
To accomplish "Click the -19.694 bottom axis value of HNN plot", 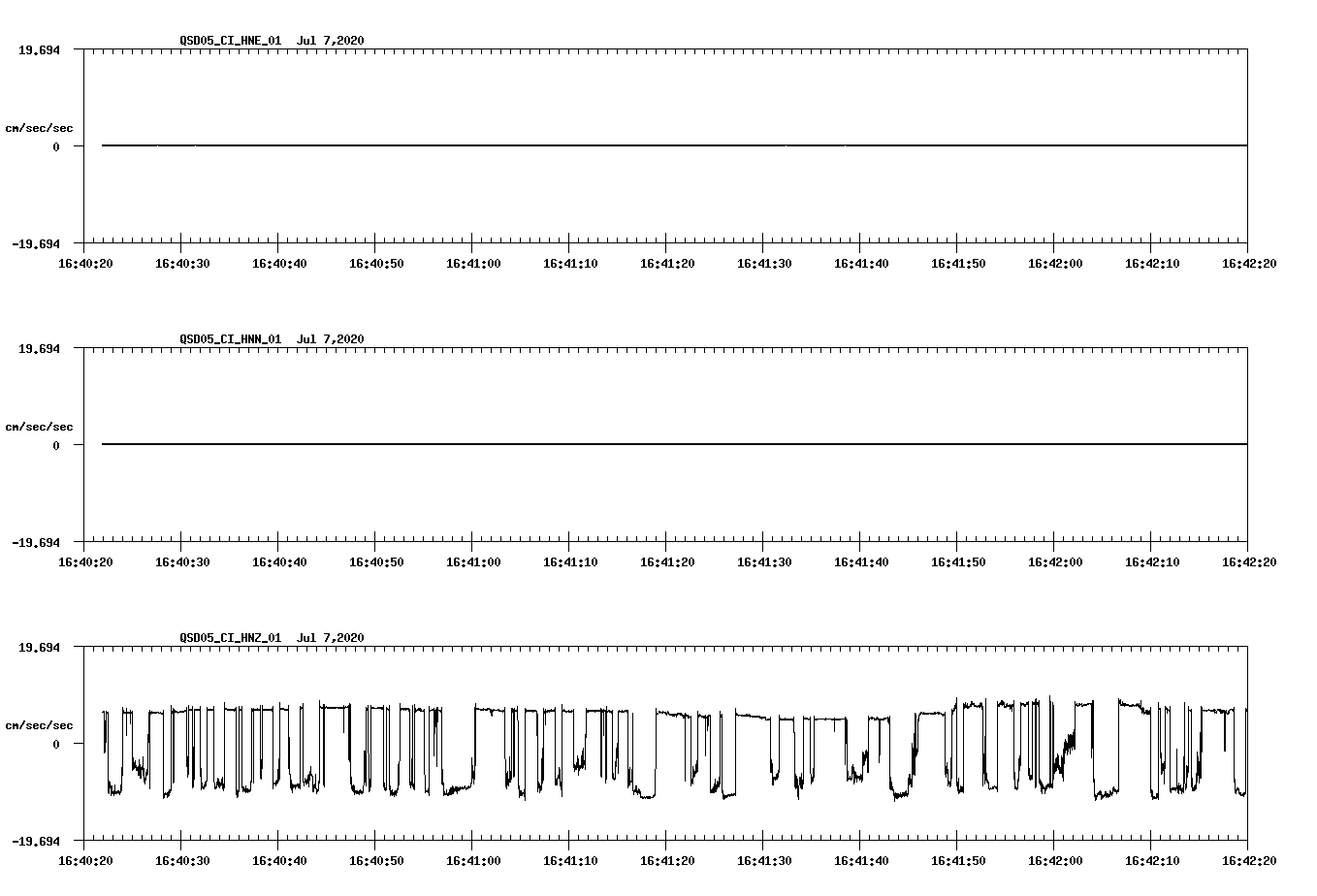I will [36, 542].
